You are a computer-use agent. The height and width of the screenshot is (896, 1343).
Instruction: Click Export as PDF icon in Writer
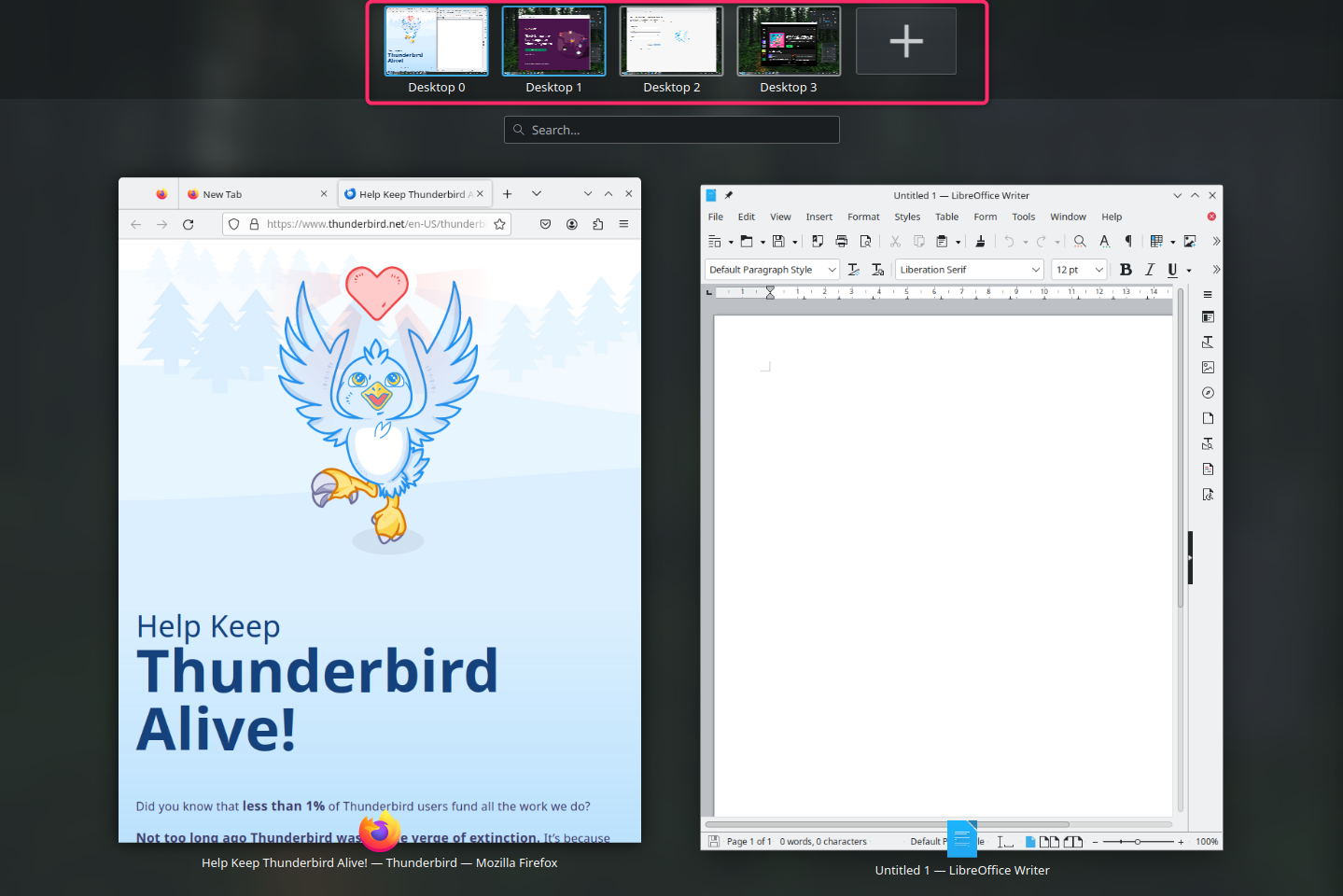(818, 241)
